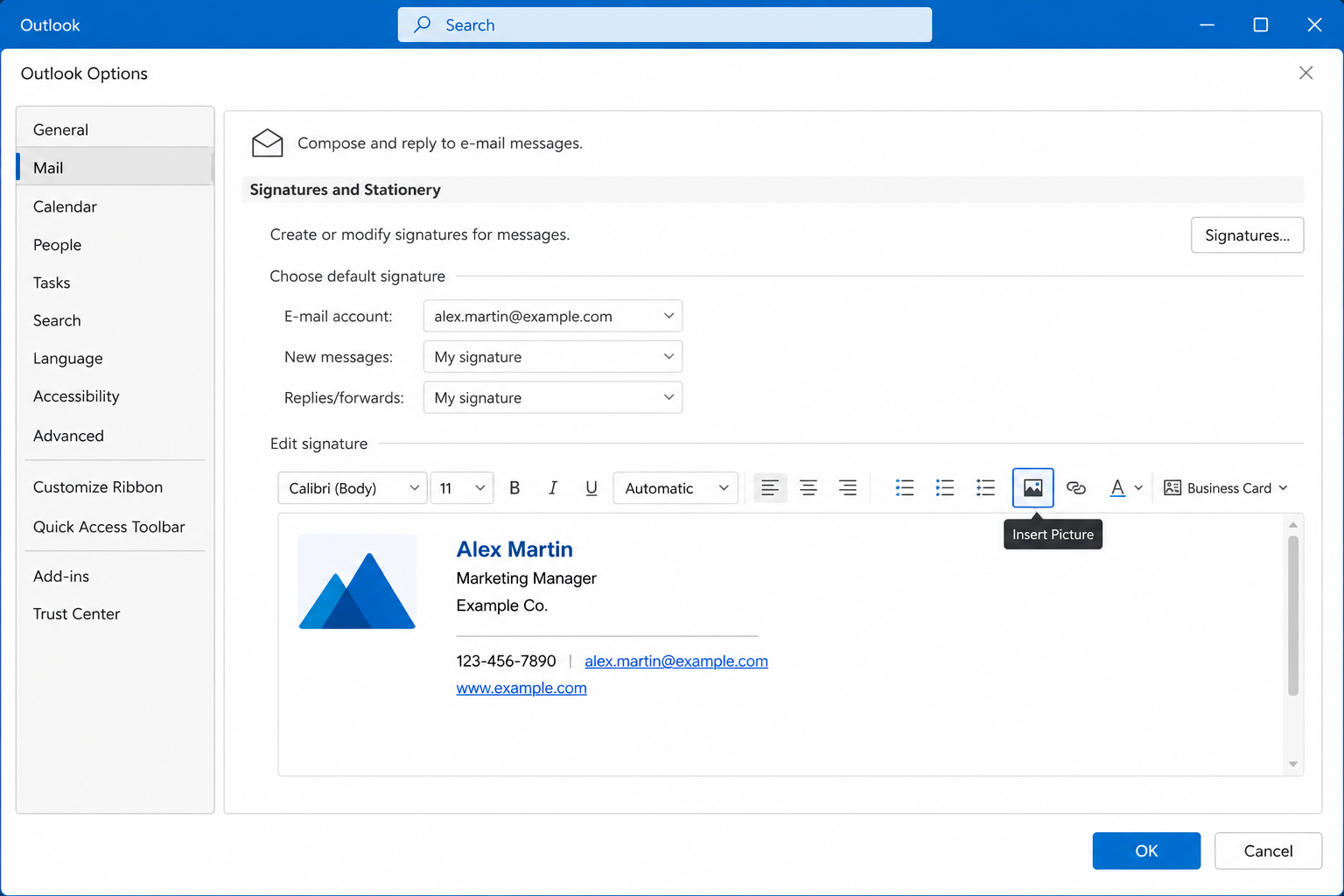Click the Alex Martin name text

pos(514,549)
